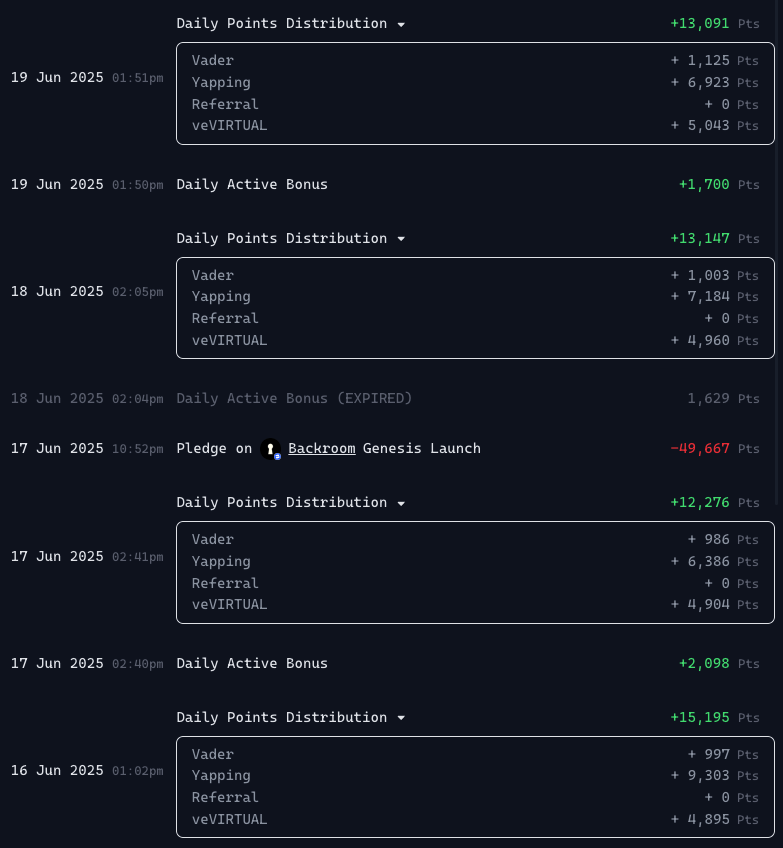Click the Backroom token avatar icon
The width and height of the screenshot is (783, 848).
tap(270, 449)
